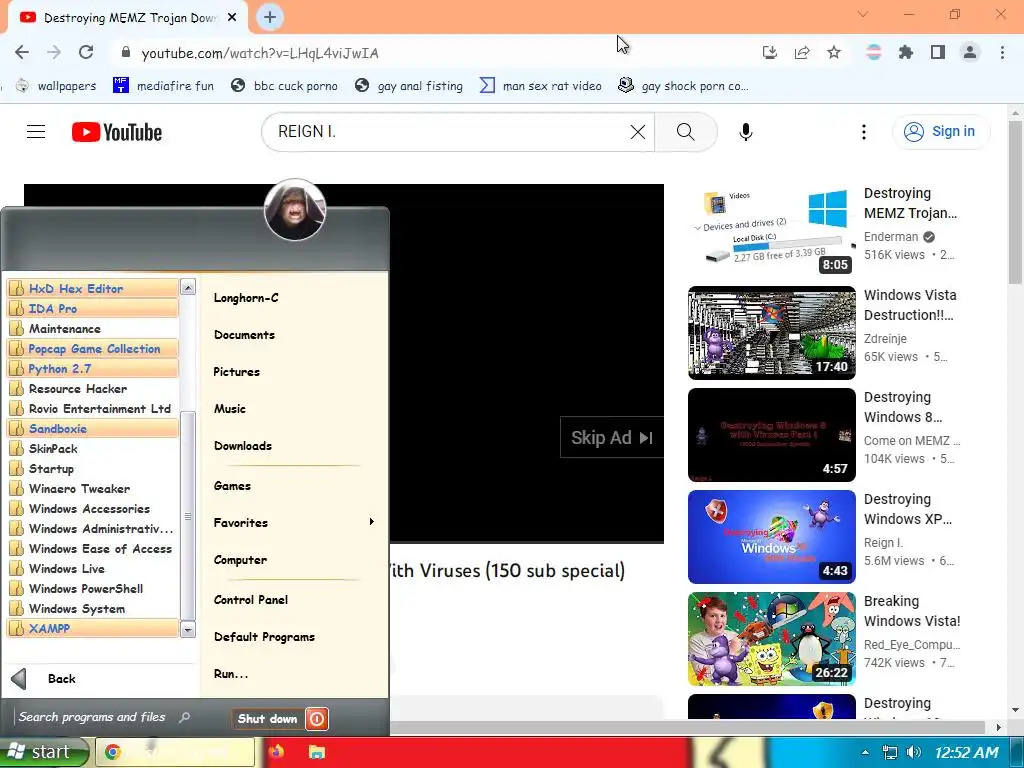Open Firefox from the taskbar
This screenshot has width=1024, height=768.
click(276, 752)
